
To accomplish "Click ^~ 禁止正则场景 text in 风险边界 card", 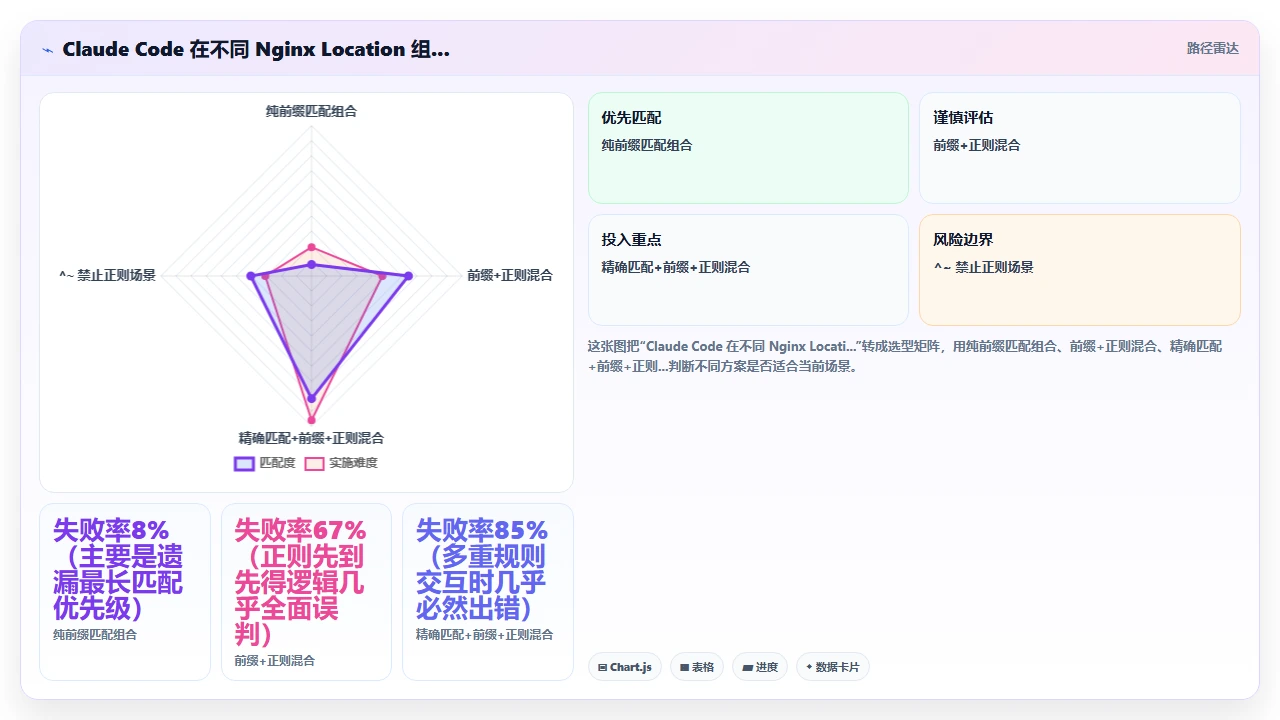I will coord(983,267).
